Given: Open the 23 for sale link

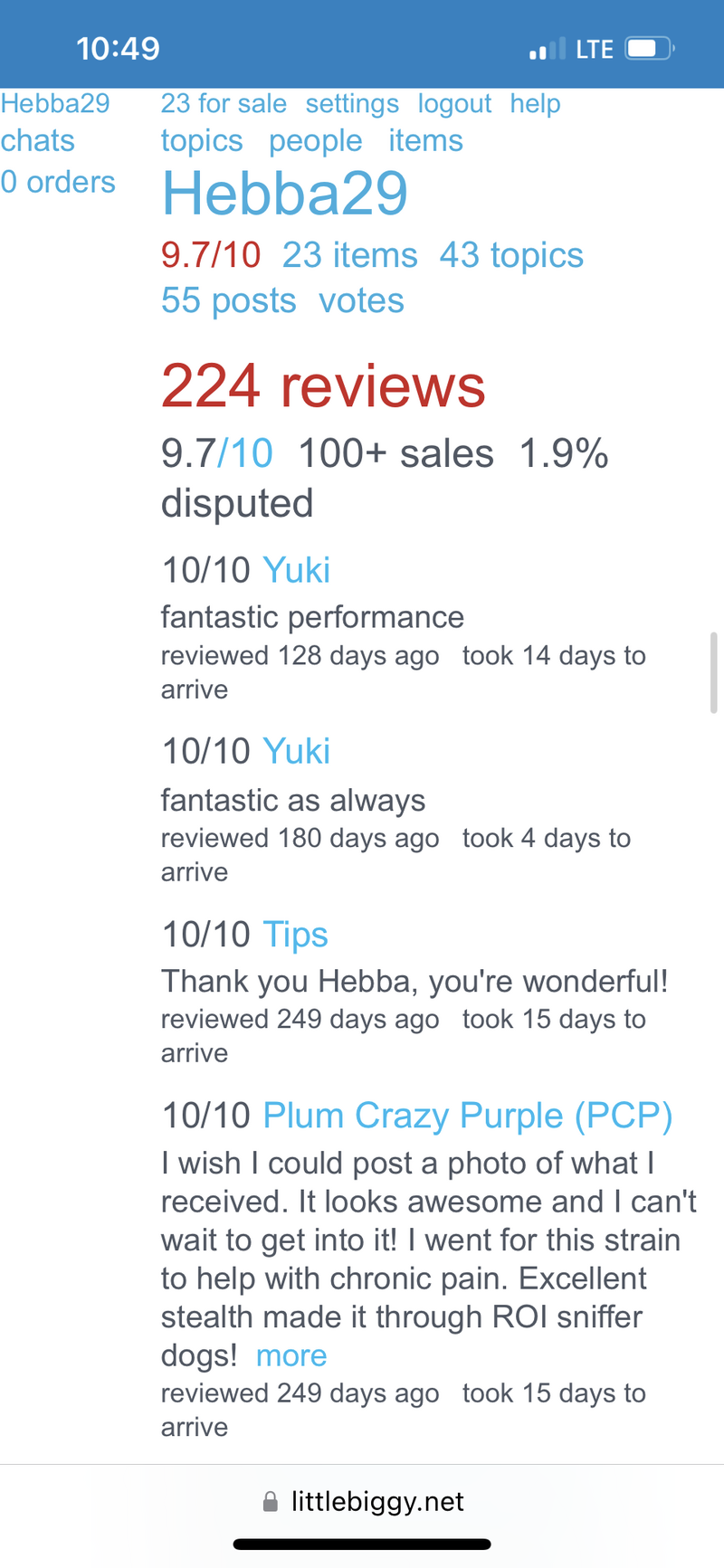Looking at the screenshot, I should 224,104.
